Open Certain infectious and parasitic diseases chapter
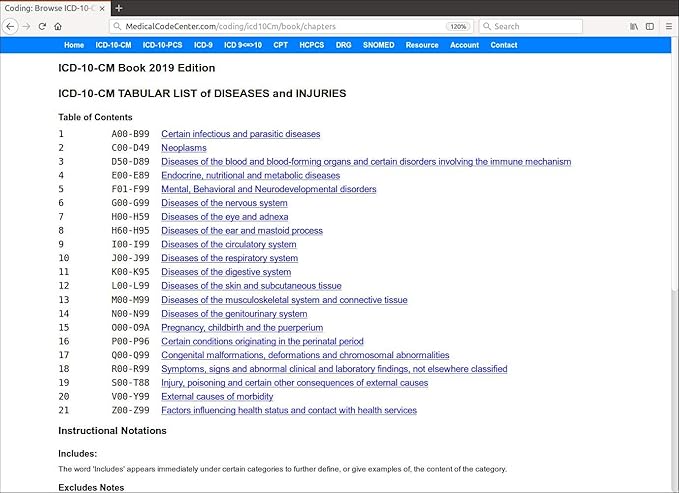Viewport: 679px width, 493px height. (241, 134)
